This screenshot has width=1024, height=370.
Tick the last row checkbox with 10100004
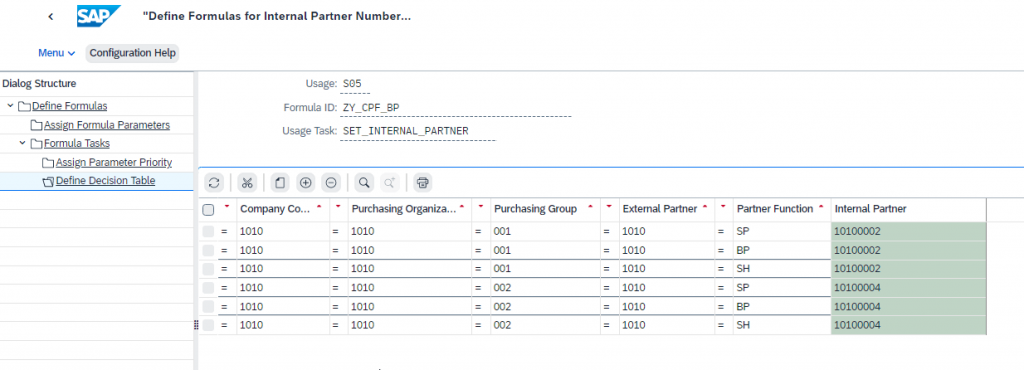tap(208, 325)
